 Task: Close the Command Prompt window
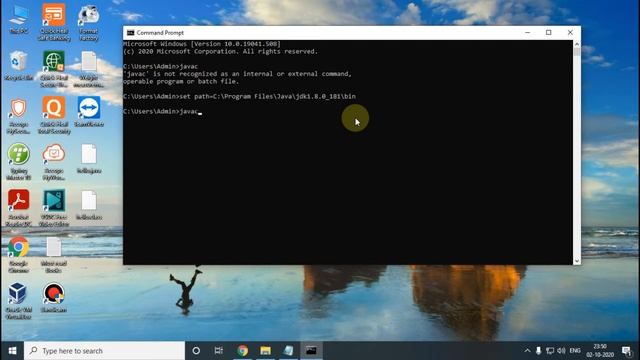point(570,33)
